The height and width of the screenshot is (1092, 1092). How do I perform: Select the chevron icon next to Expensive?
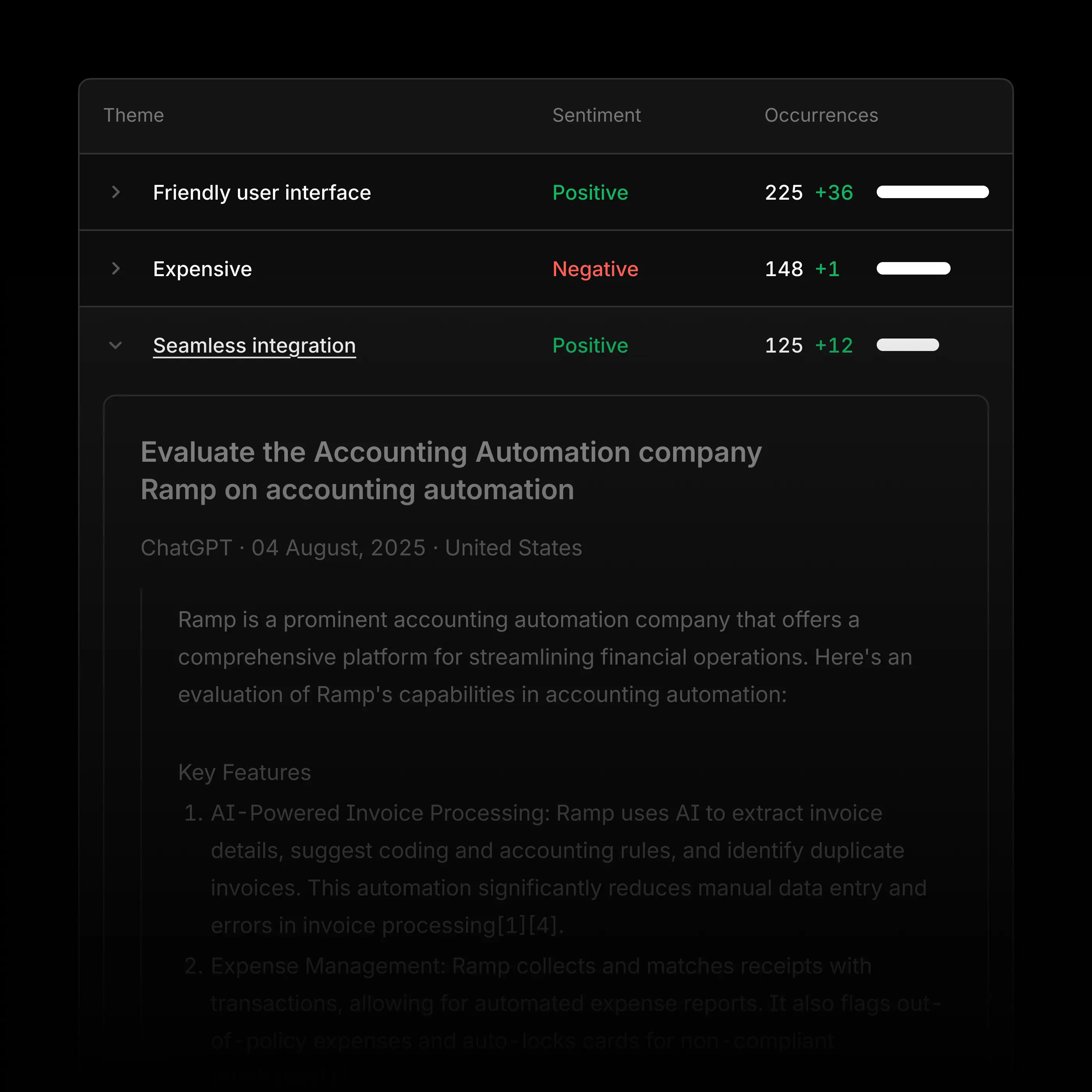click(x=116, y=269)
